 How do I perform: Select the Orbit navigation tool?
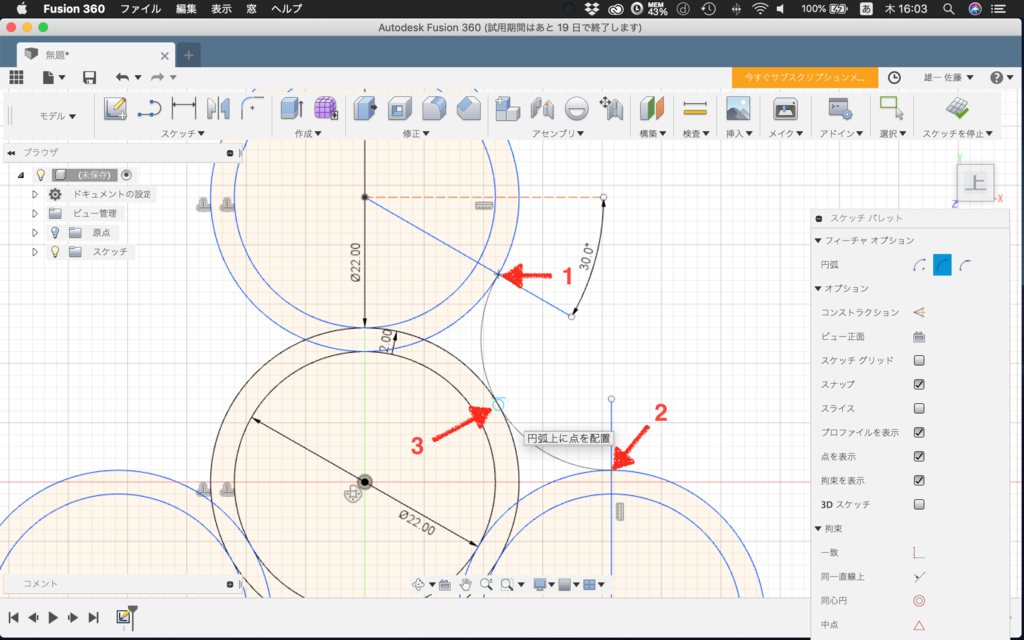(419, 584)
